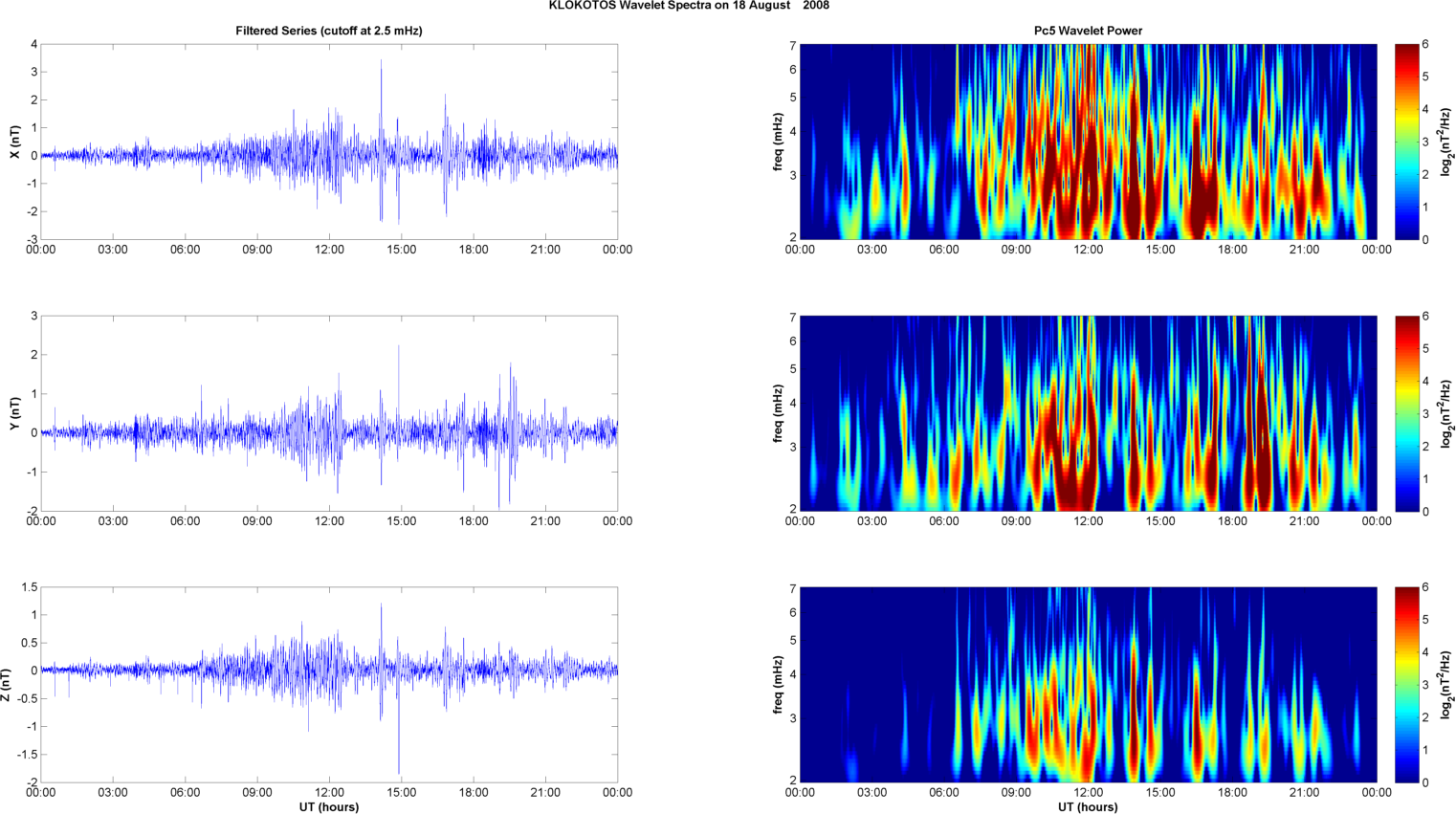Screen dimensions: 1456x814
Task: Click the color bar beside Z spectrogram
Action: [1406, 685]
